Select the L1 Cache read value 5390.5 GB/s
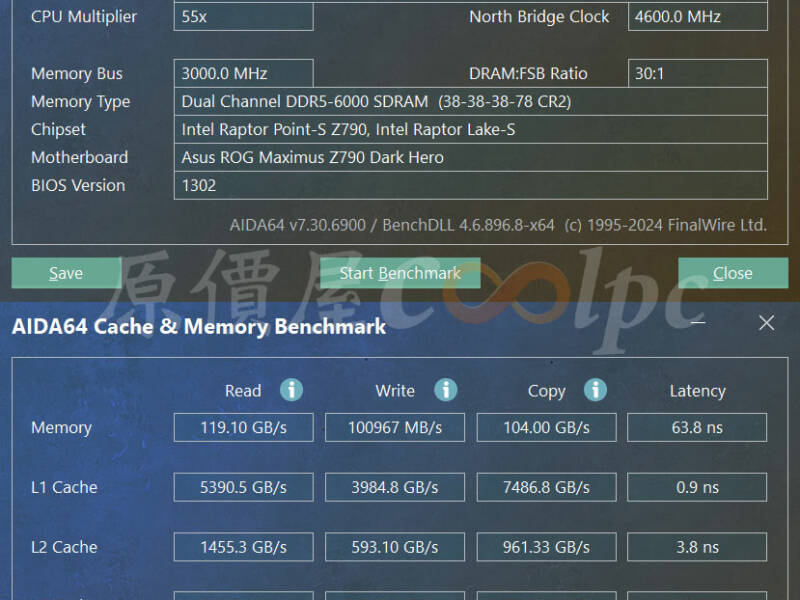Screen dimensions: 800x600 [243, 487]
